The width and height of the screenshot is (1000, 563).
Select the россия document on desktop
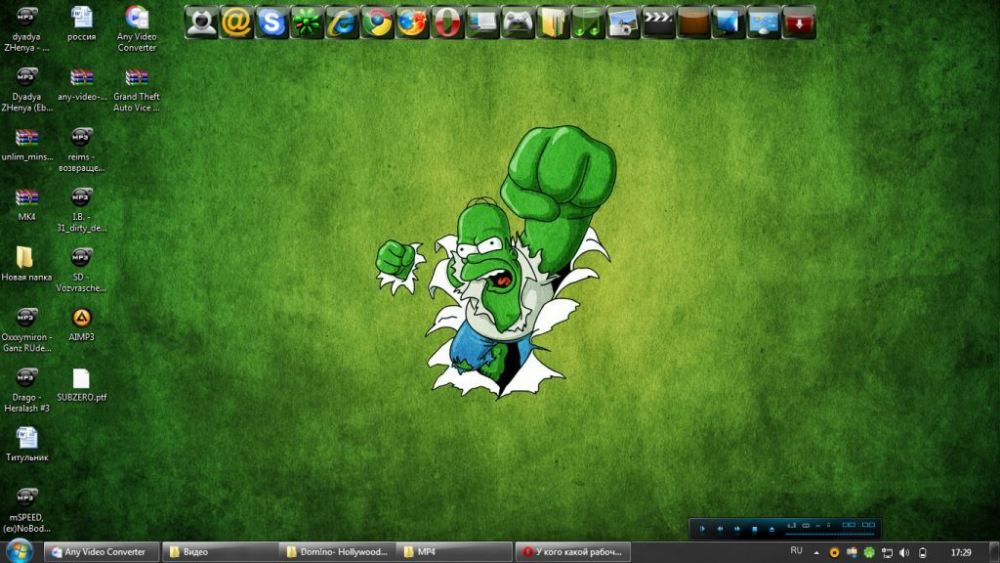pos(82,24)
